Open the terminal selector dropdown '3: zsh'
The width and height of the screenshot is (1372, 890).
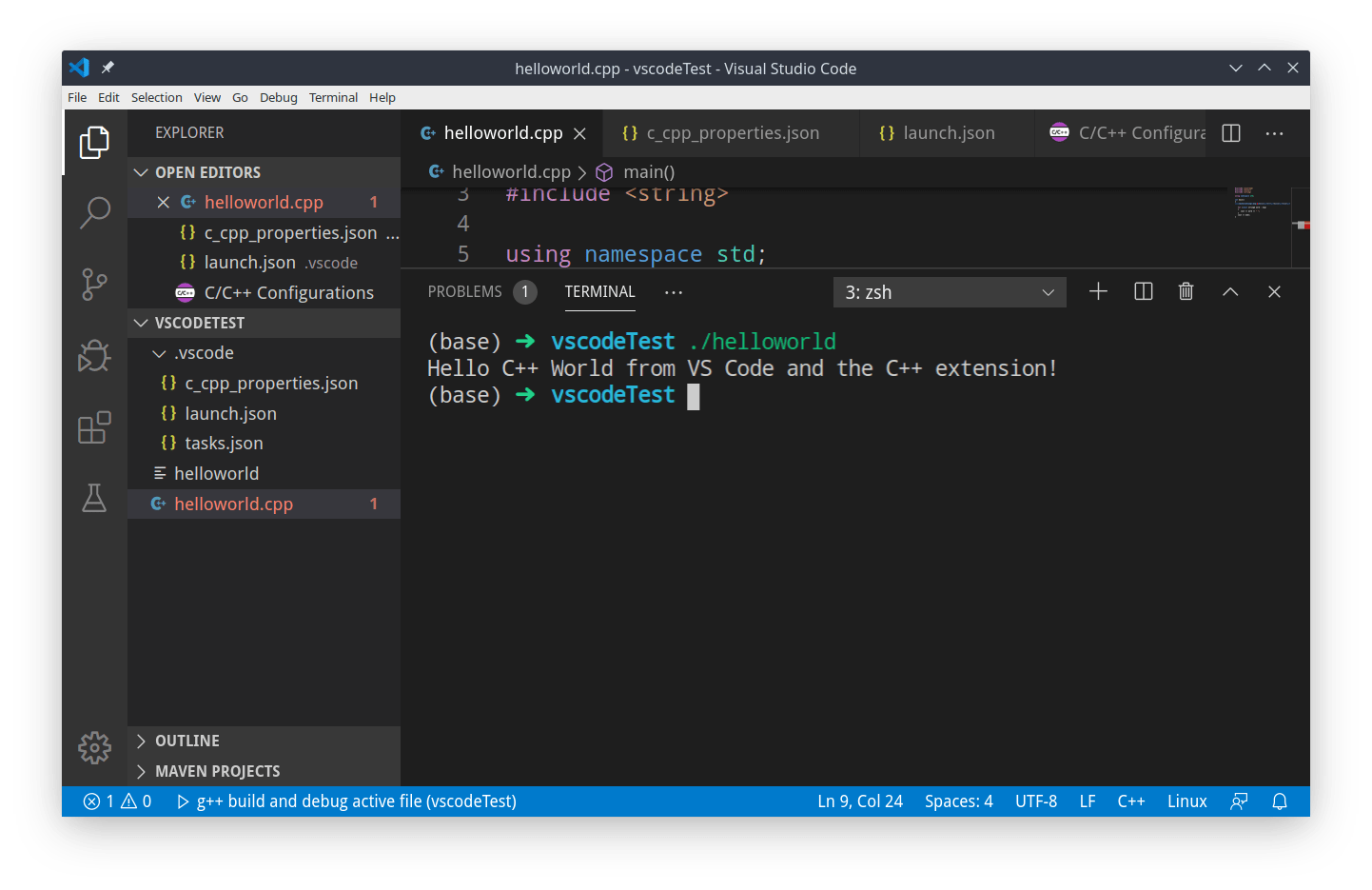[949, 292]
